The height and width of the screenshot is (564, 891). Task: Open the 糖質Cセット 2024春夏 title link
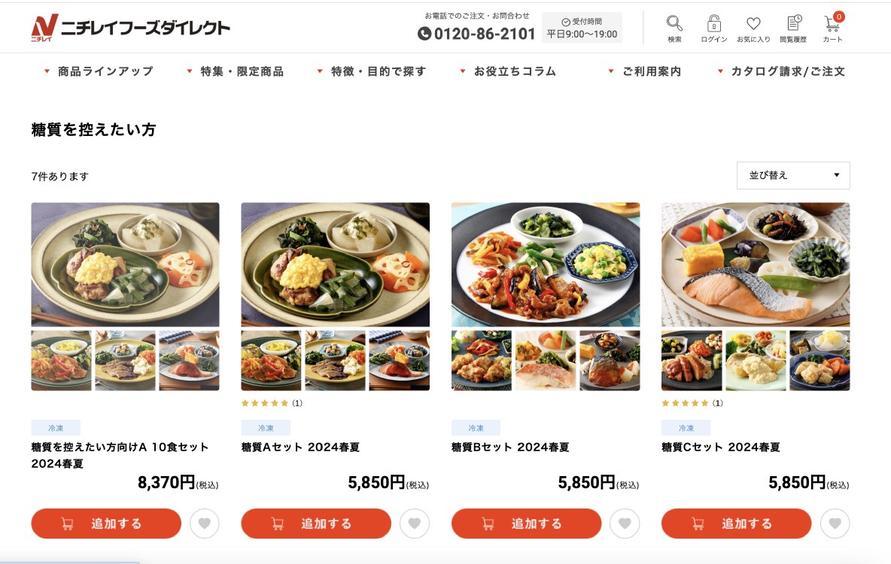click(x=721, y=448)
